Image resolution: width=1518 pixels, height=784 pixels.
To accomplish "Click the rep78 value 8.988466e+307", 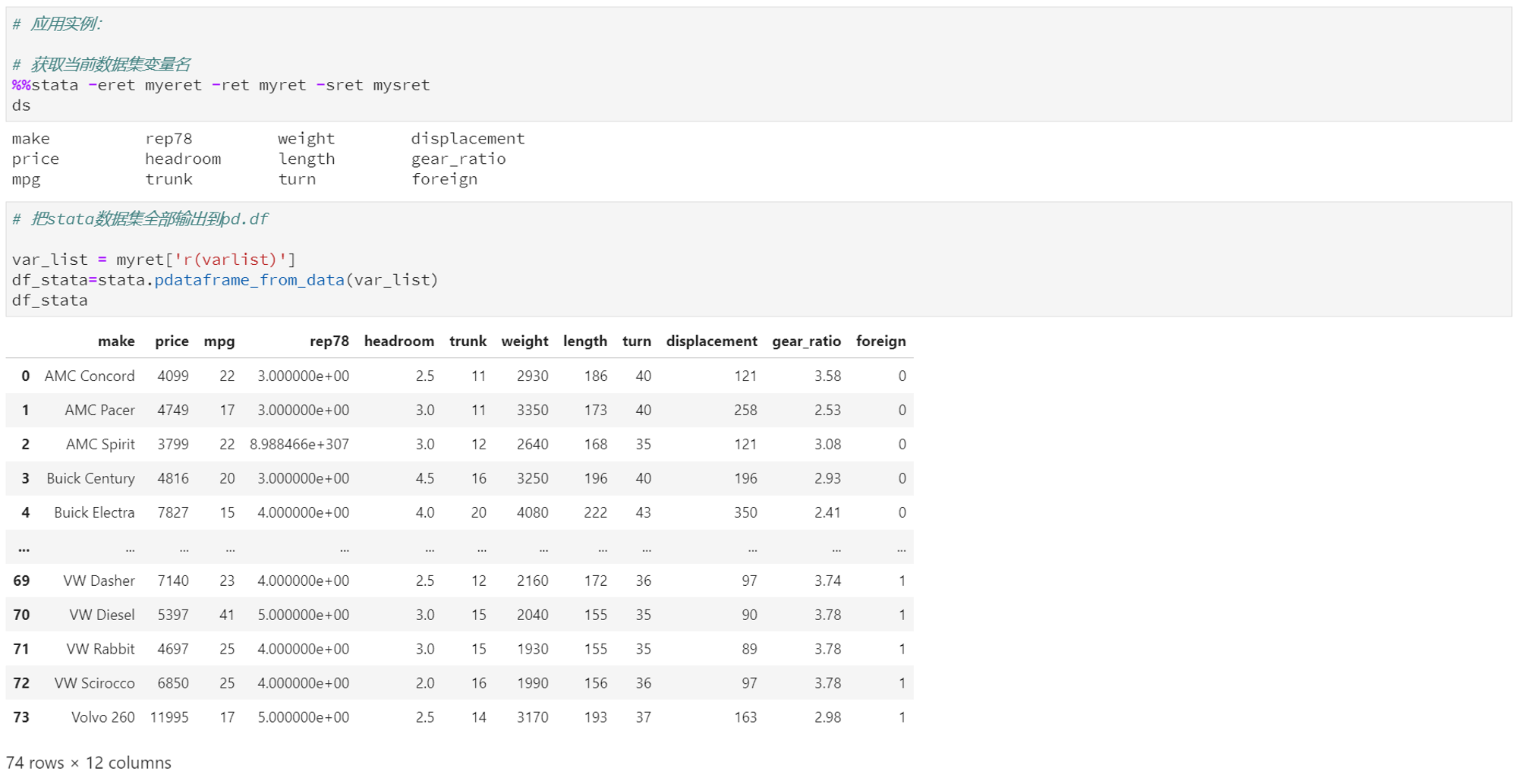I will (x=299, y=445).
